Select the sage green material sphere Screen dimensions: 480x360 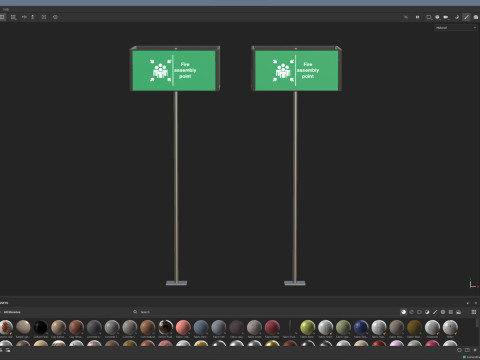click(x=343, y=327)
